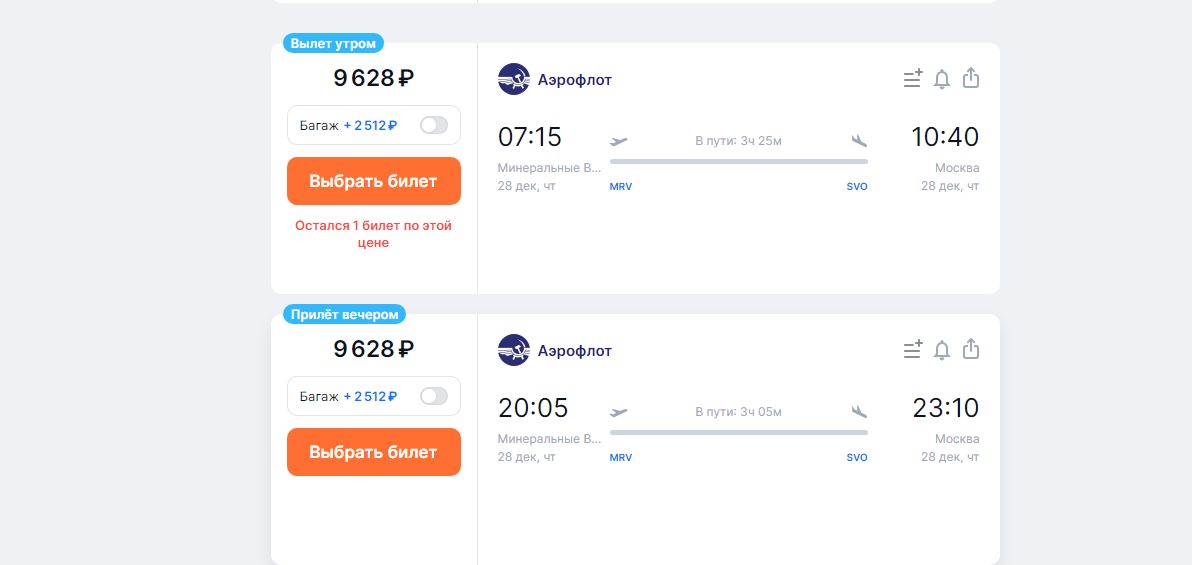
Task: Share the 07:15 Aeroflot flight
Action: tap(970, 78)
